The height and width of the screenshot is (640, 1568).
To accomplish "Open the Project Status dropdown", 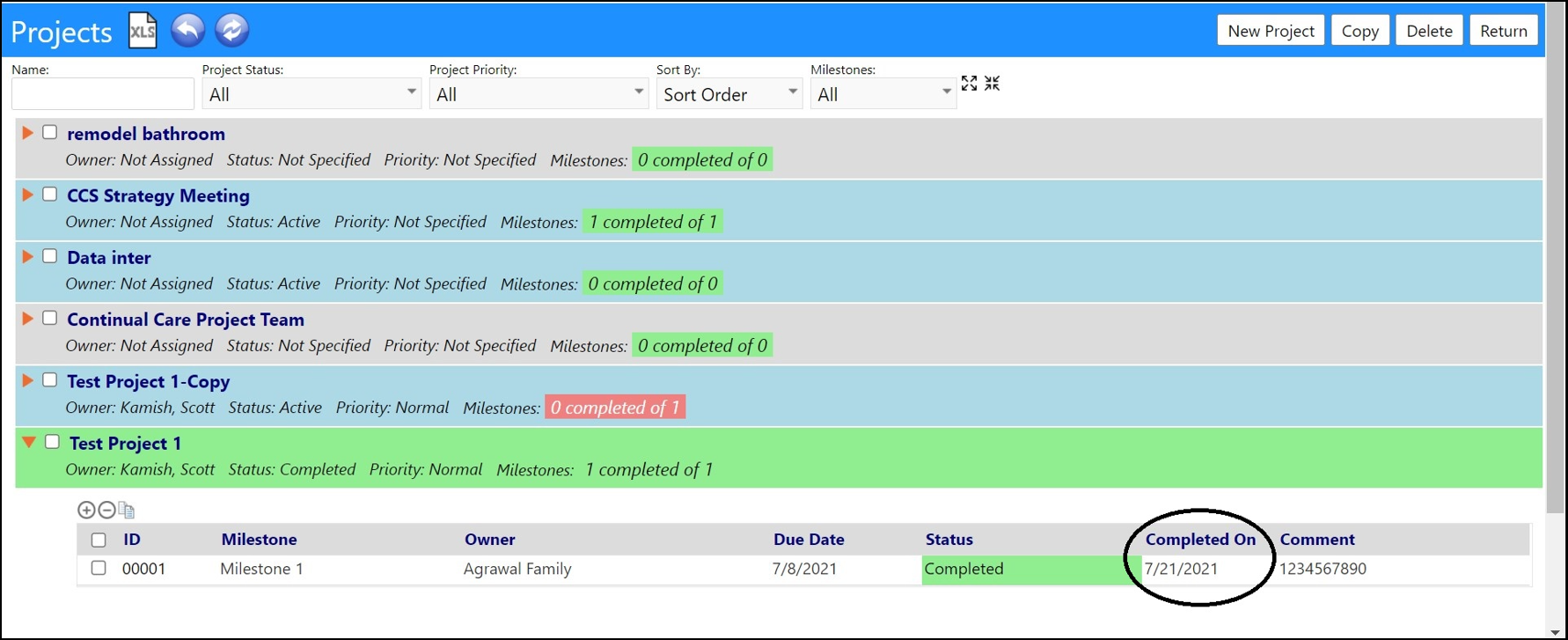I will [x=311, y=93].
